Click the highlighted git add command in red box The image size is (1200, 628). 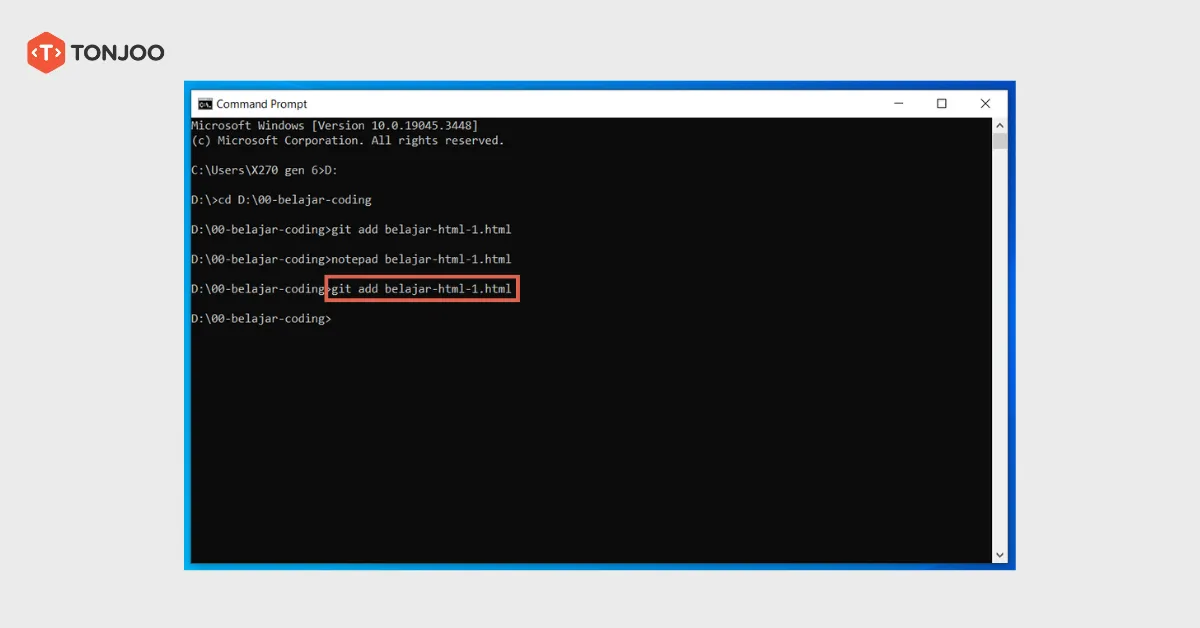[x=421, y=289]
